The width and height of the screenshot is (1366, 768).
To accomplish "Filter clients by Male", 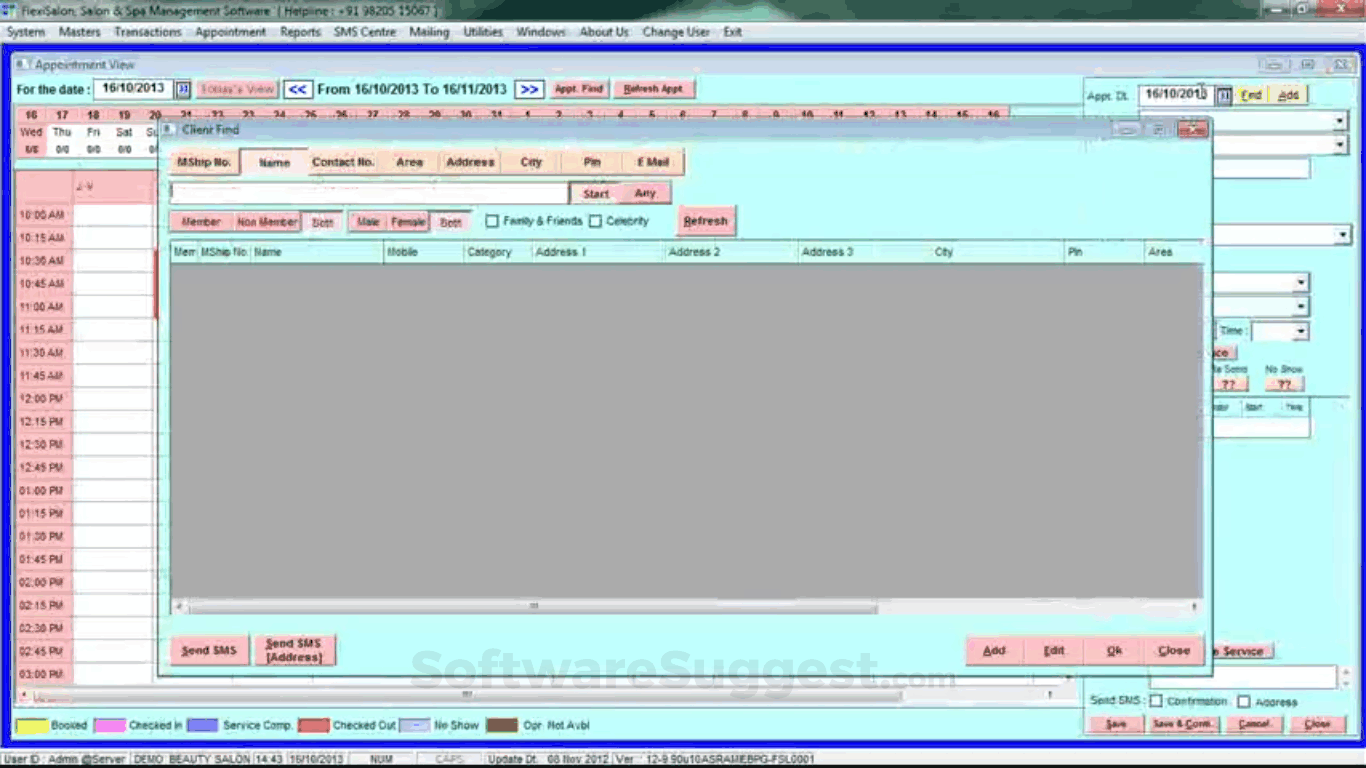I will point(368,222).
